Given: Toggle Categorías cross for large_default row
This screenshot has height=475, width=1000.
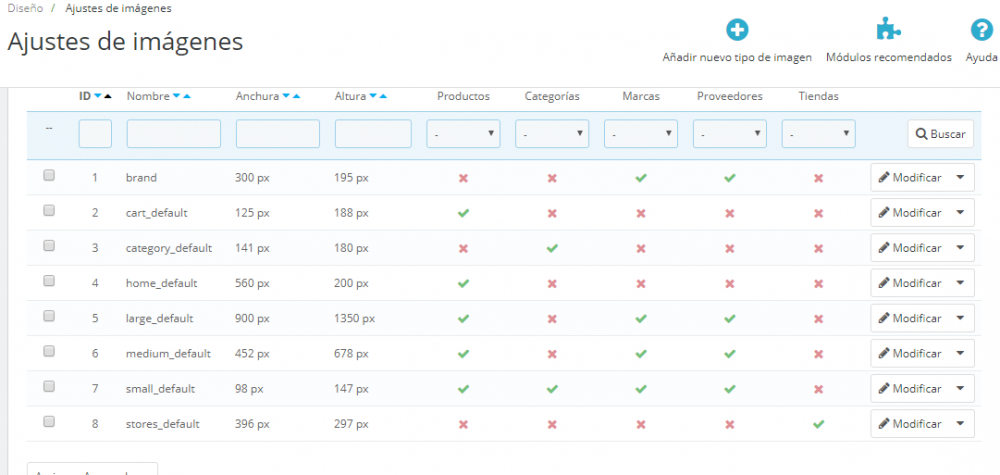Looking at the screenshot, I should coord(552,318).
